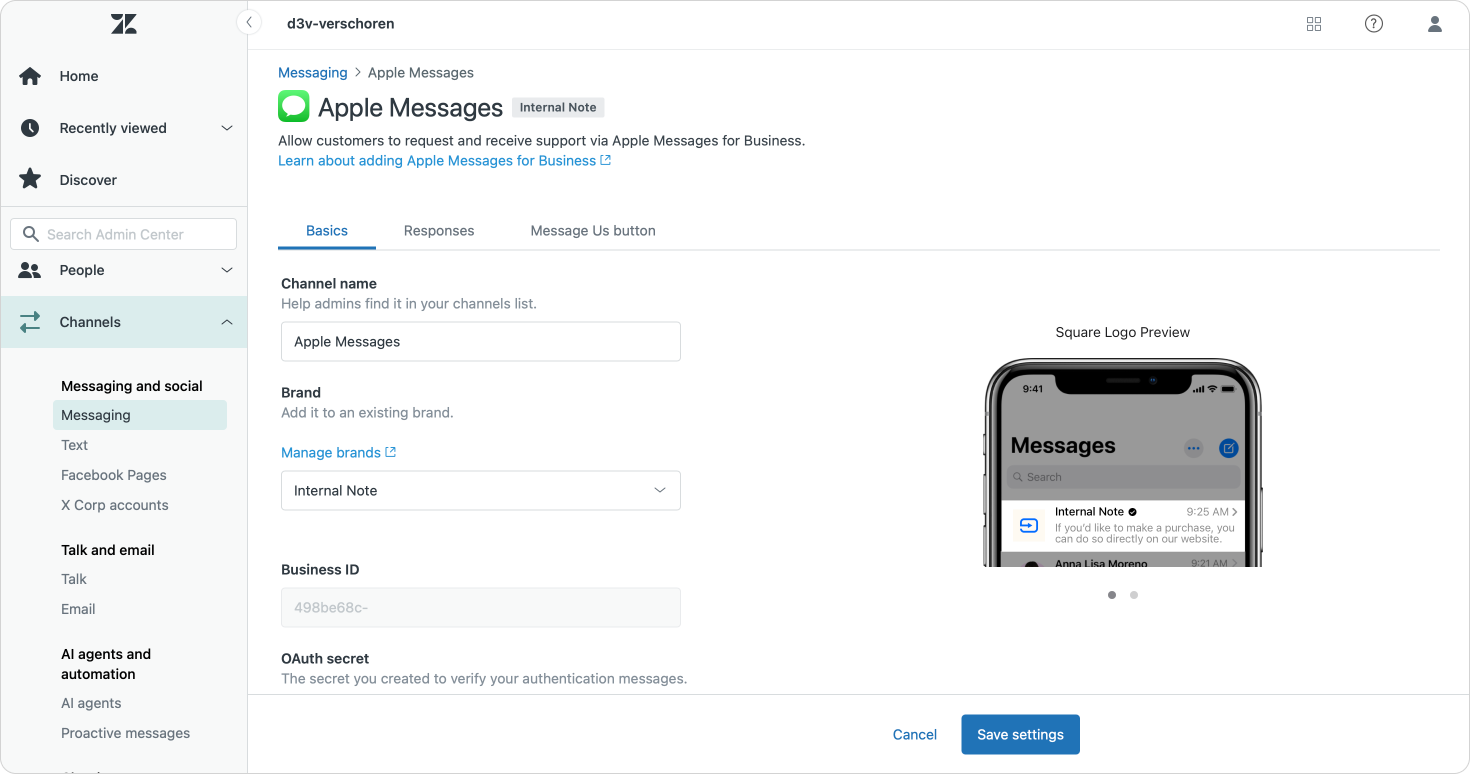Click the Recently viewed clock icon
1470x774 pixels.
30,128
